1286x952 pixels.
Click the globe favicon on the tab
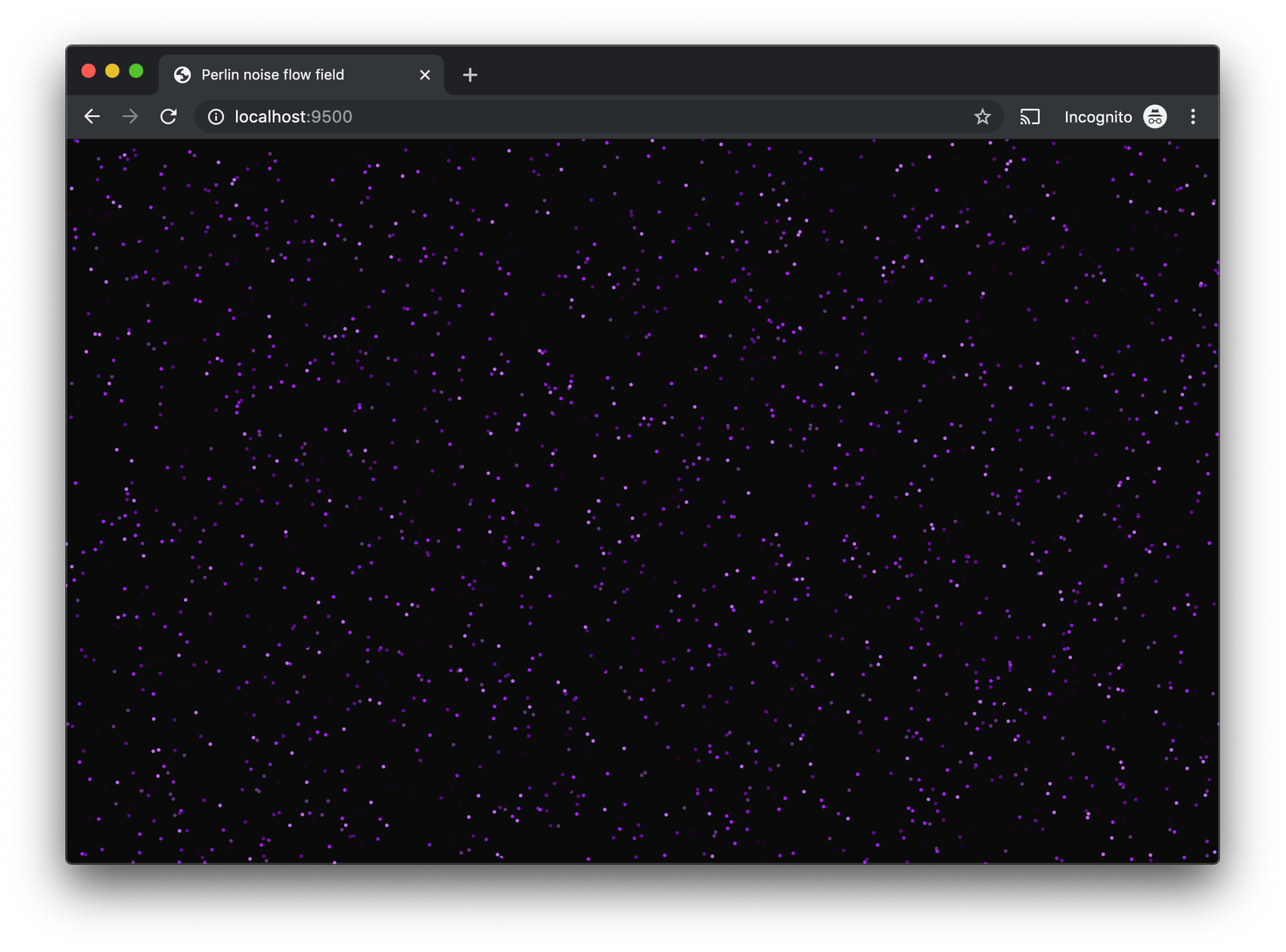(182, 75)
